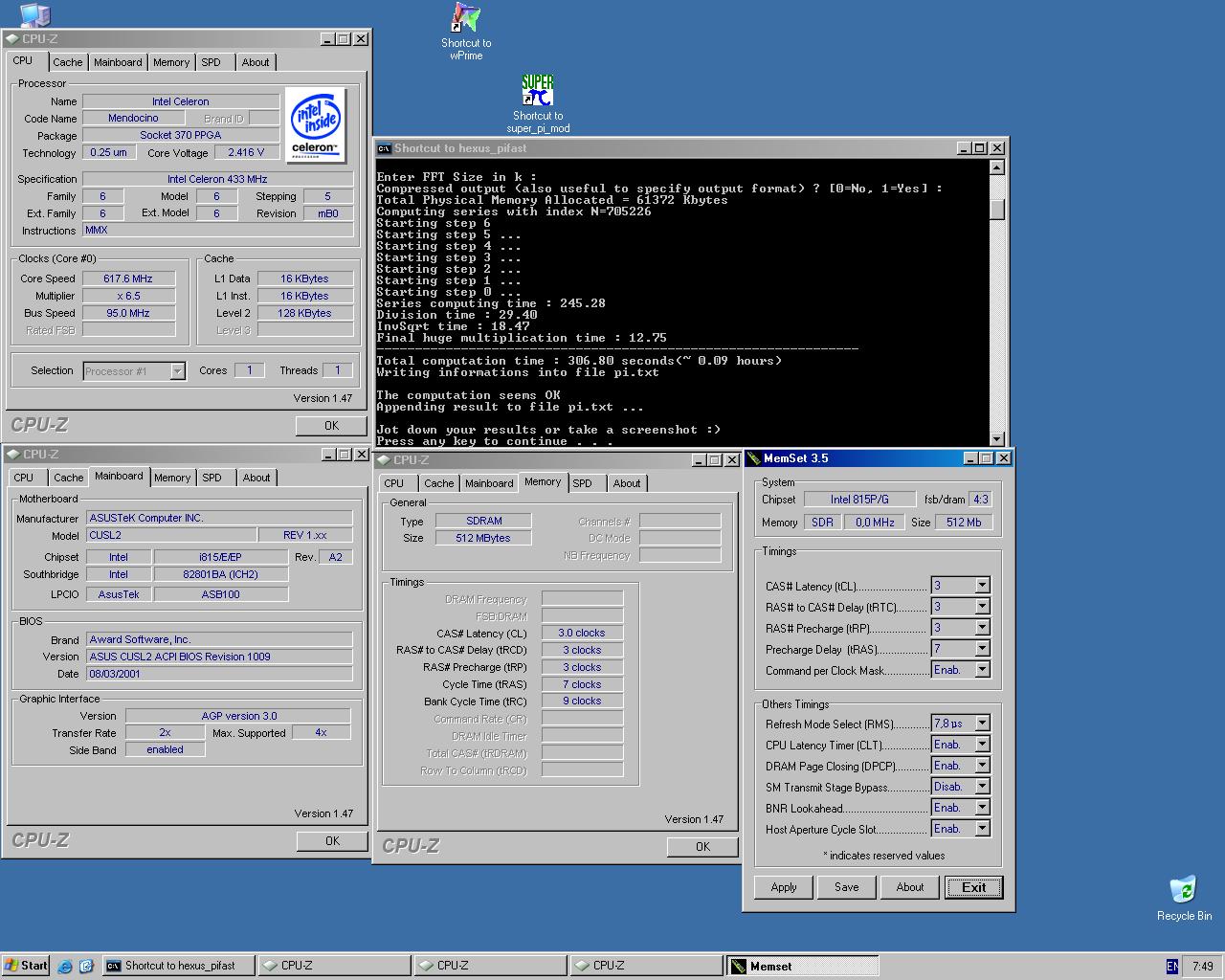1225x980 pixels.
Task: Expand Refresh Mode Select dropdown
Action: [x=982, y=724]
